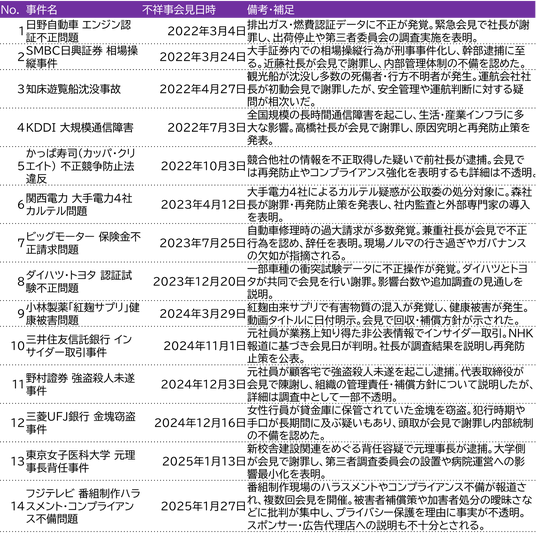Screen dimensions: 536x538
Task: Click the date 2025年1月13日
Action: [x=204, y=461]
